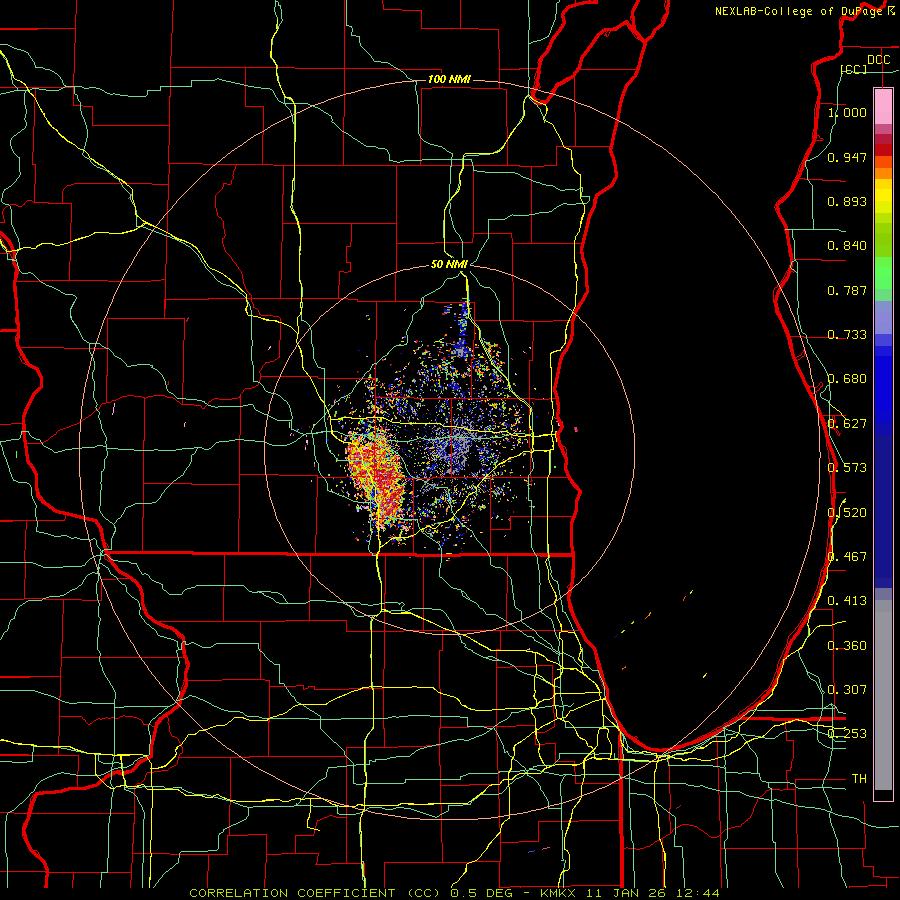Click the gray lower section of the color bar

tap(883, 695)
